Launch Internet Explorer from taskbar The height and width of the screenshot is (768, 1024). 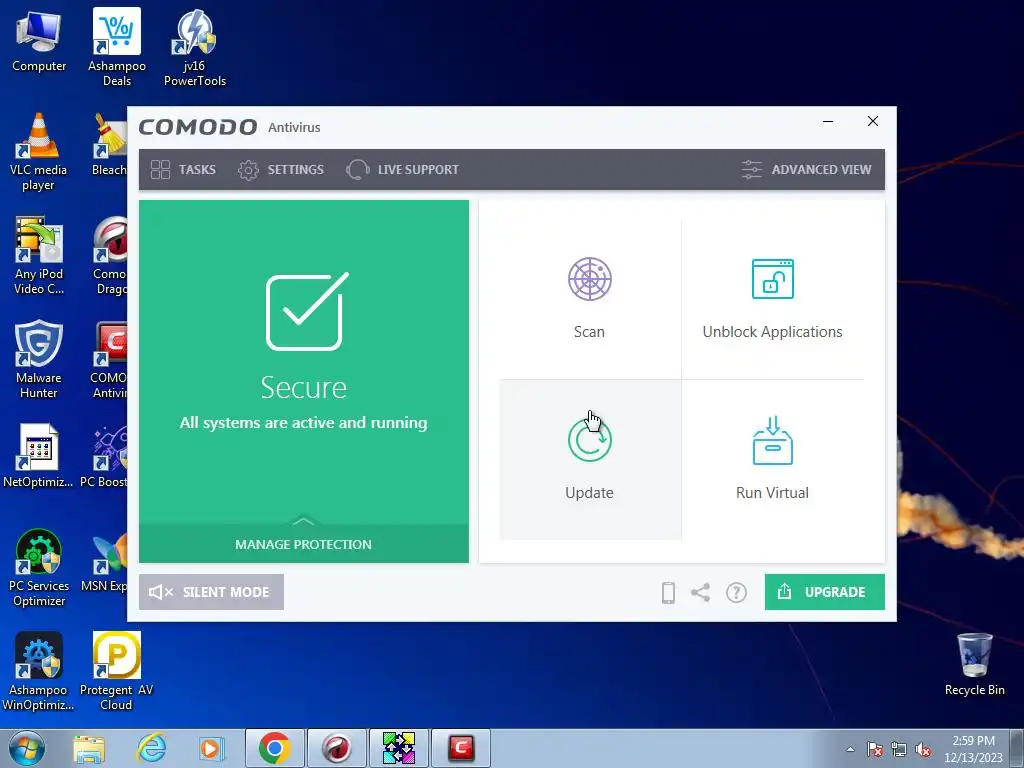tap(152, 748)
